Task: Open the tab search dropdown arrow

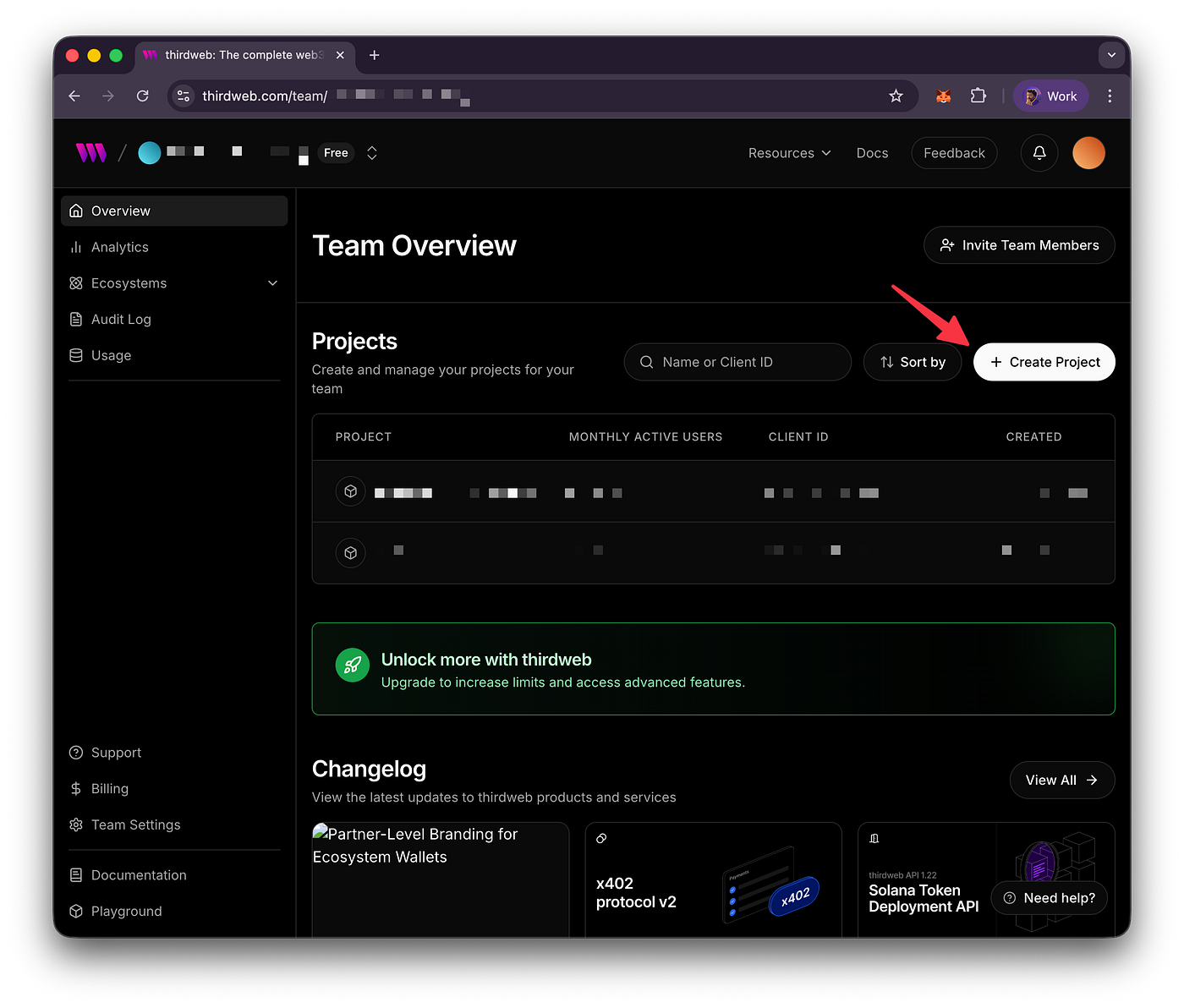Action: (x=1112, y=55)
